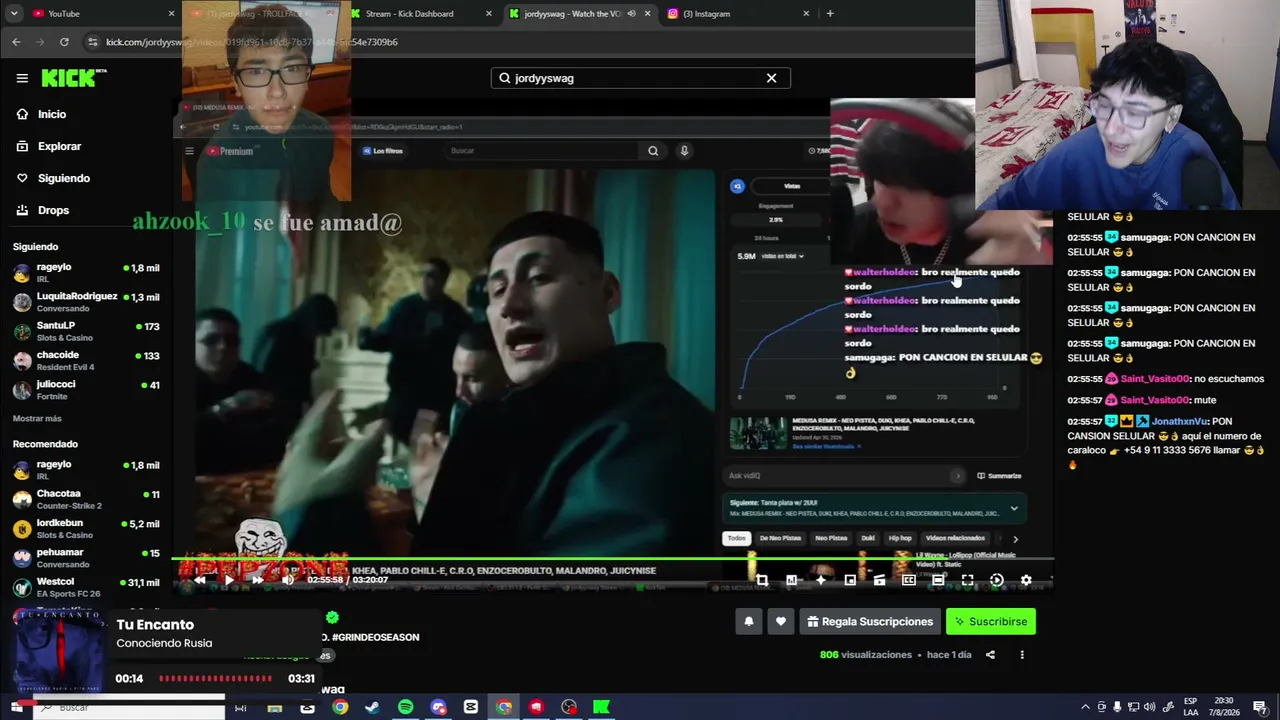The image size is (1280, 720).
Task: Open the system volume control
Action: click(1149, 707)
